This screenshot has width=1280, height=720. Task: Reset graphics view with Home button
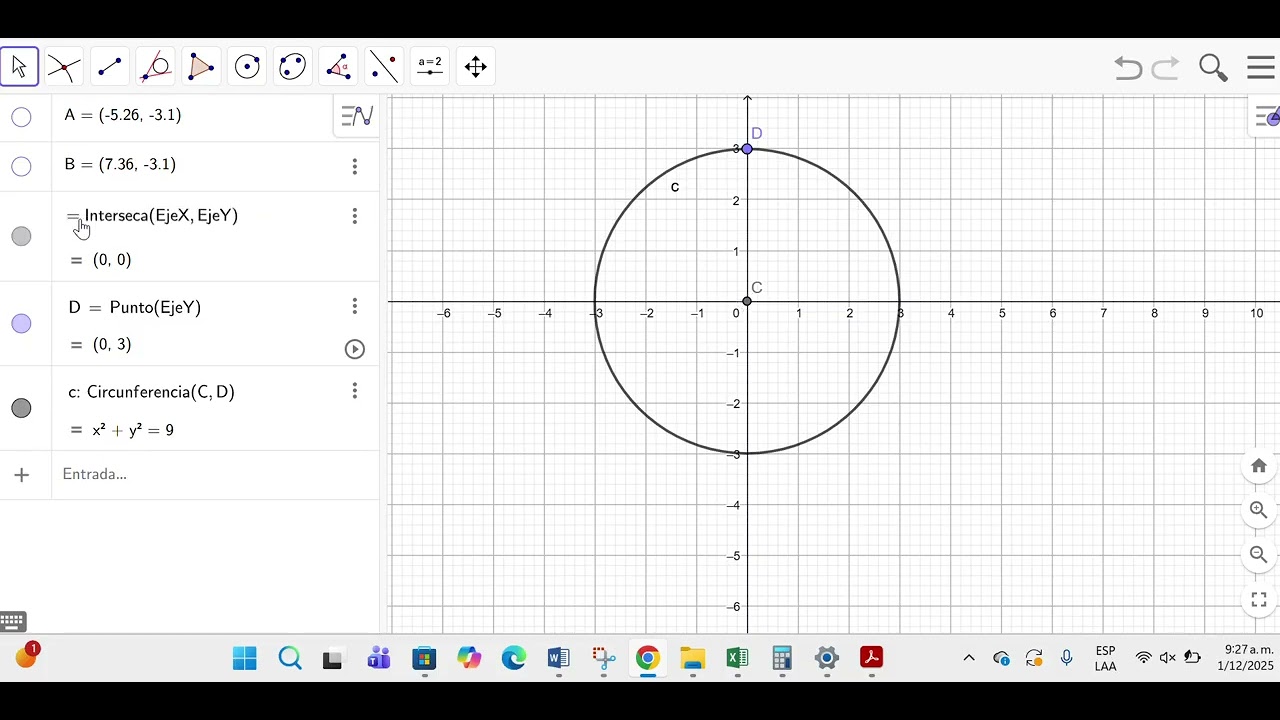(1259, 466)
